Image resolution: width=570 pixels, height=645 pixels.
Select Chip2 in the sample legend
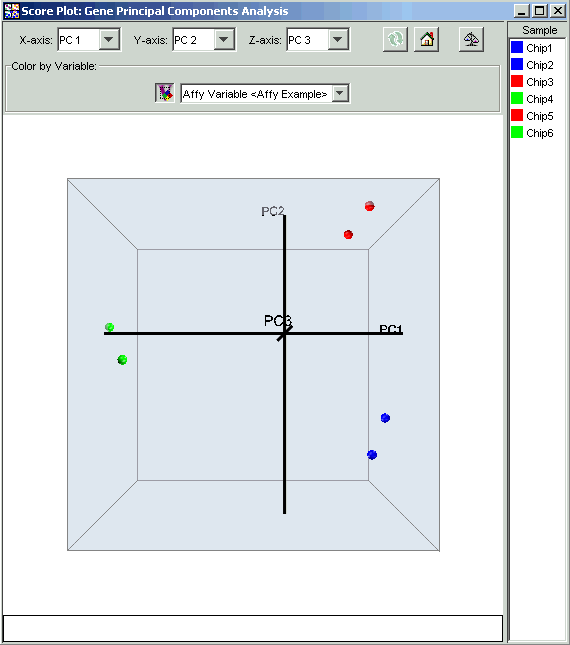pyautogui.click(x=540, y=65)
